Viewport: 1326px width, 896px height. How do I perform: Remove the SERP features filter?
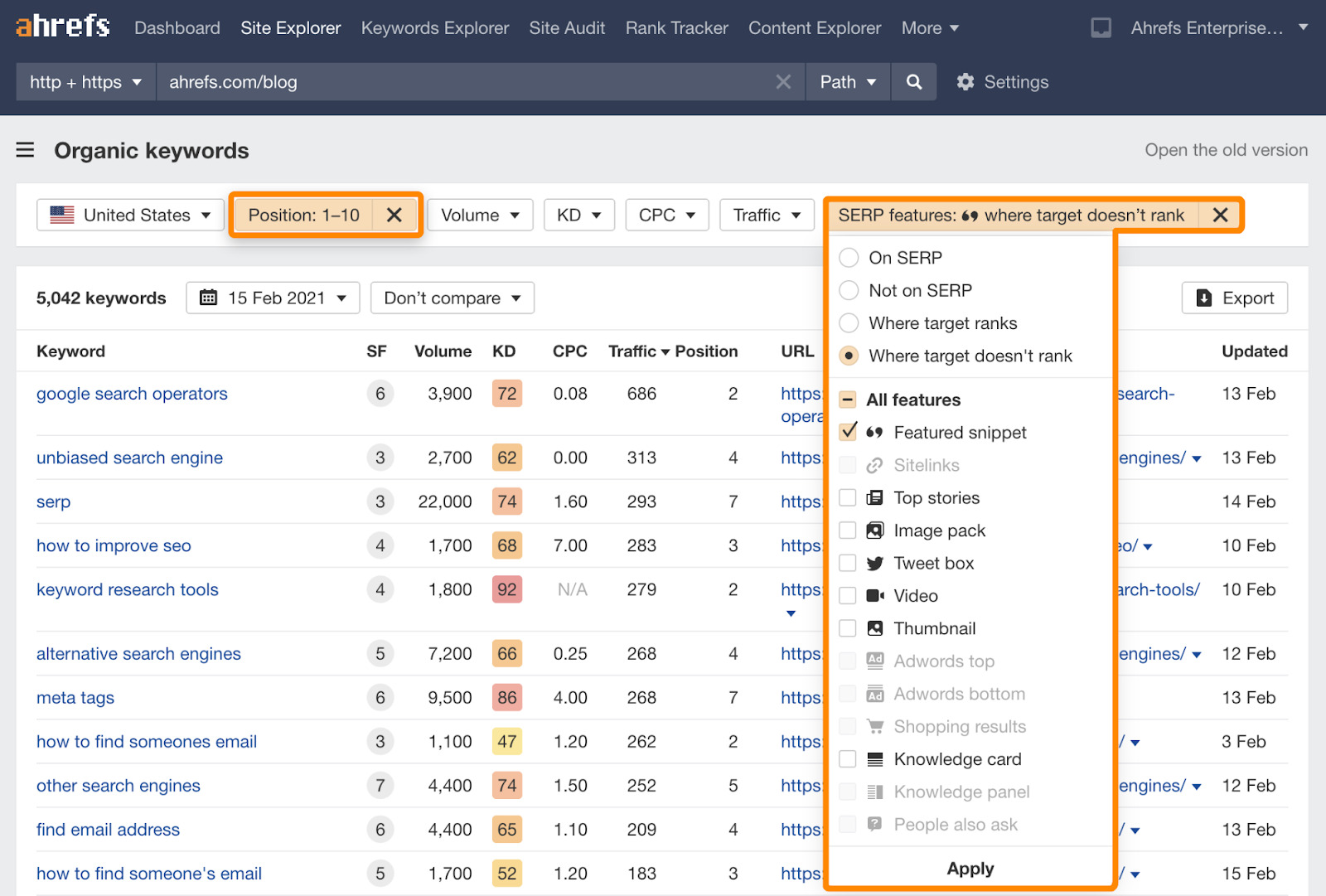click(x=1220, y=216)
